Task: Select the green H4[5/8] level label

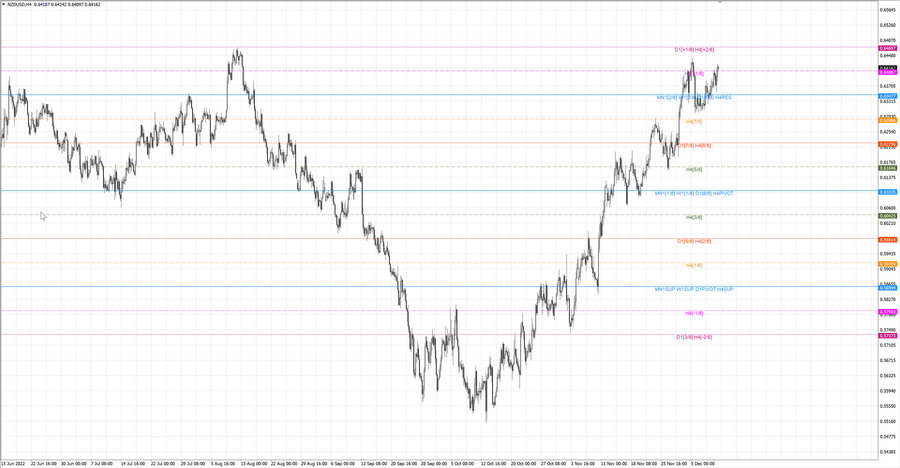Action: [x=694, y=169]
